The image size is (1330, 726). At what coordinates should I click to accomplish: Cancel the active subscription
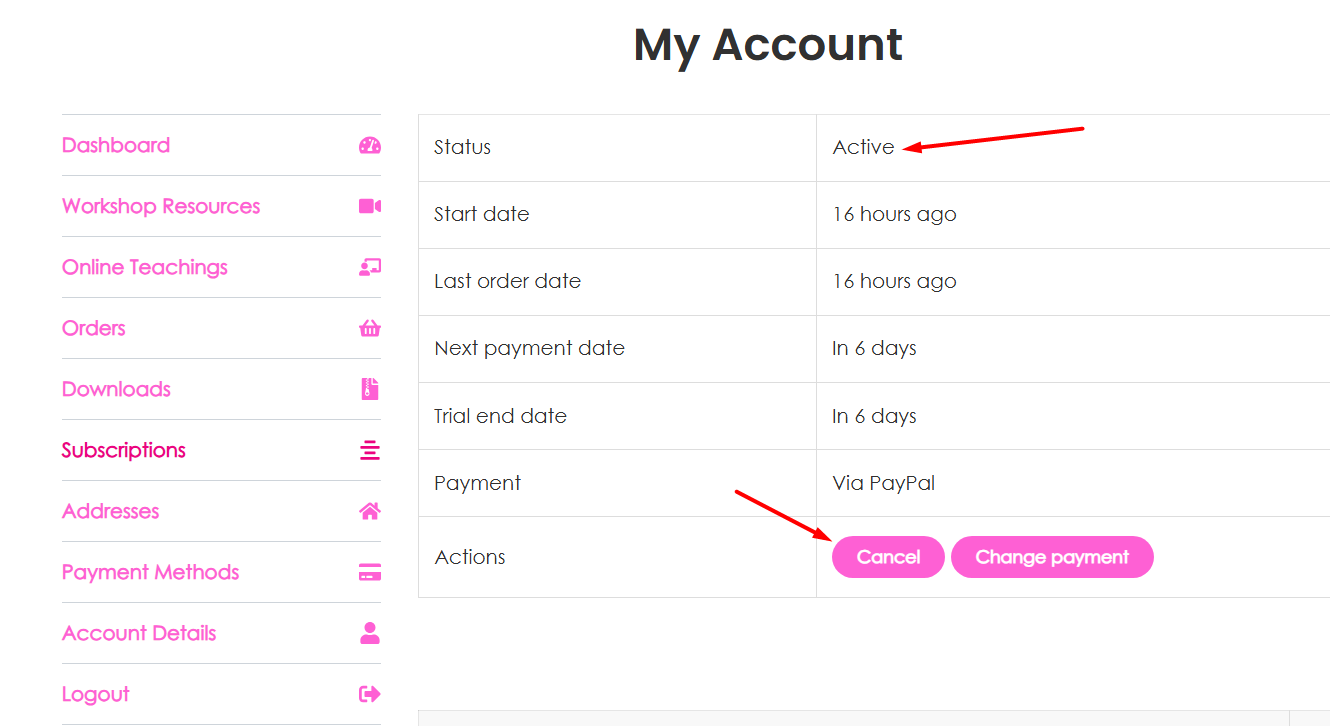coord(888,557)
